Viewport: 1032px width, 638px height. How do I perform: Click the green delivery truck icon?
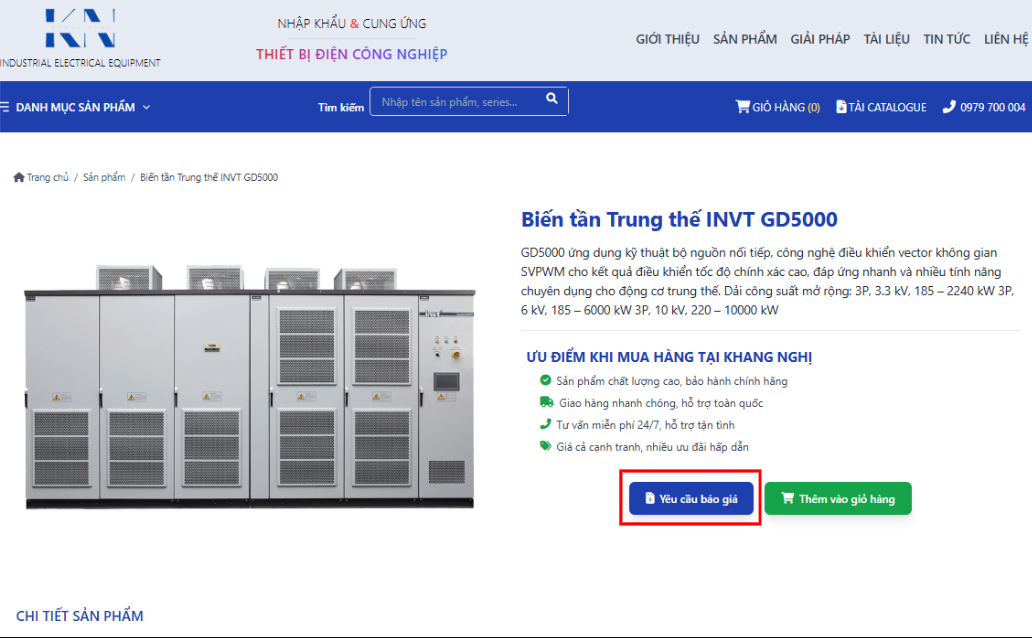[546, 402]
